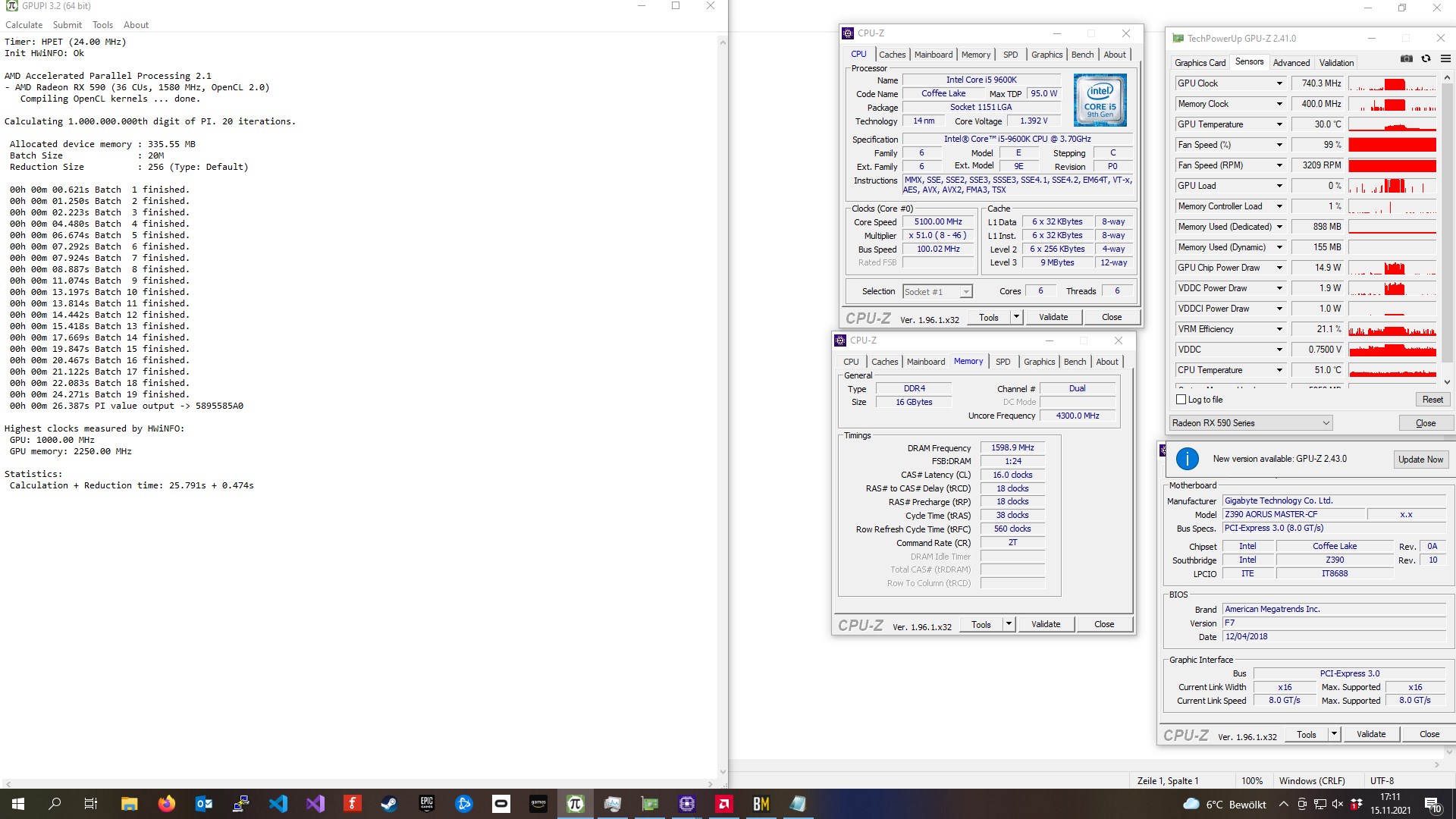Viewport: 1456px width, 819px height.
Task: Show hidden system tray icons
Action: (x=1283, y=804)
